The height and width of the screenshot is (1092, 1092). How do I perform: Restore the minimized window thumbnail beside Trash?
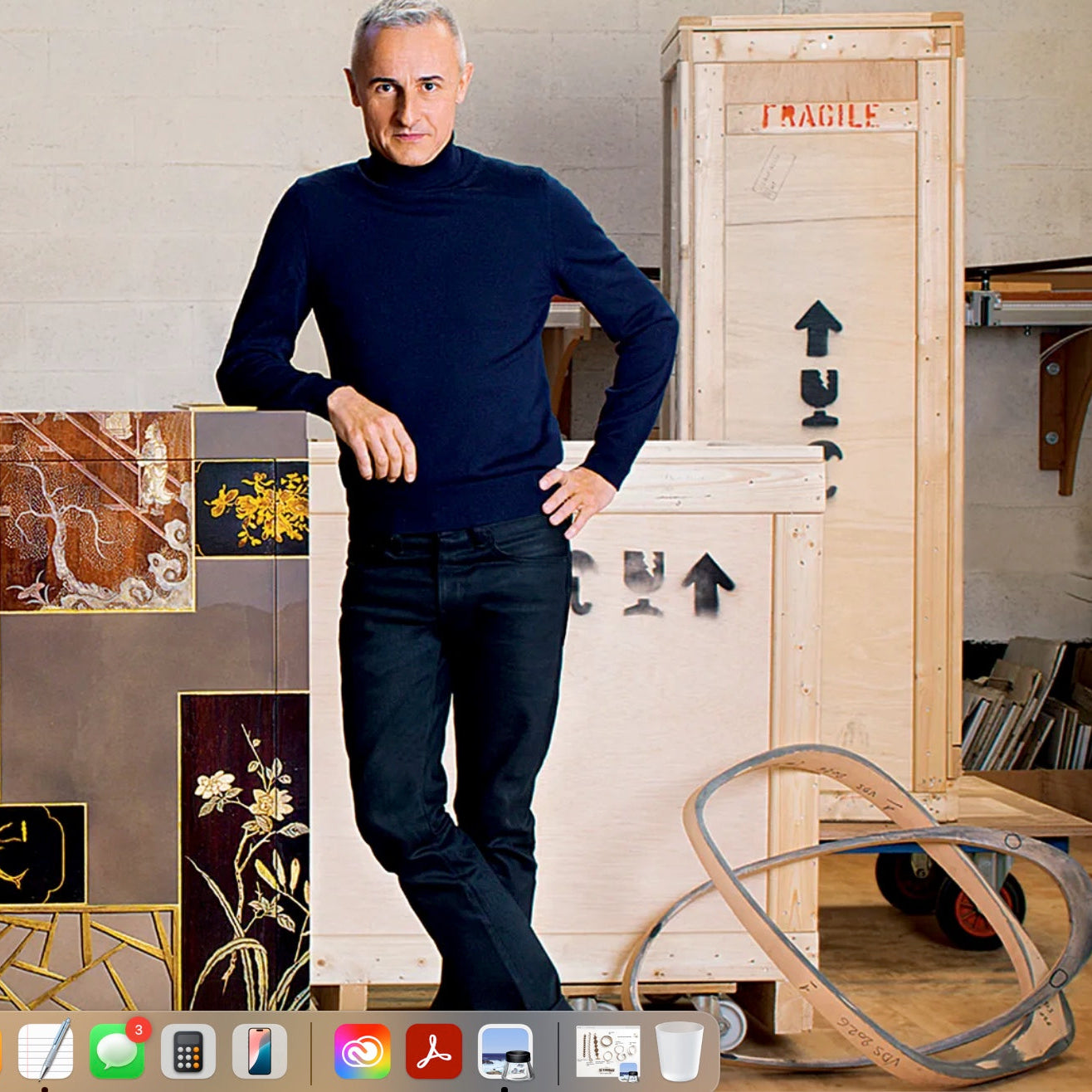[608, 1051]
